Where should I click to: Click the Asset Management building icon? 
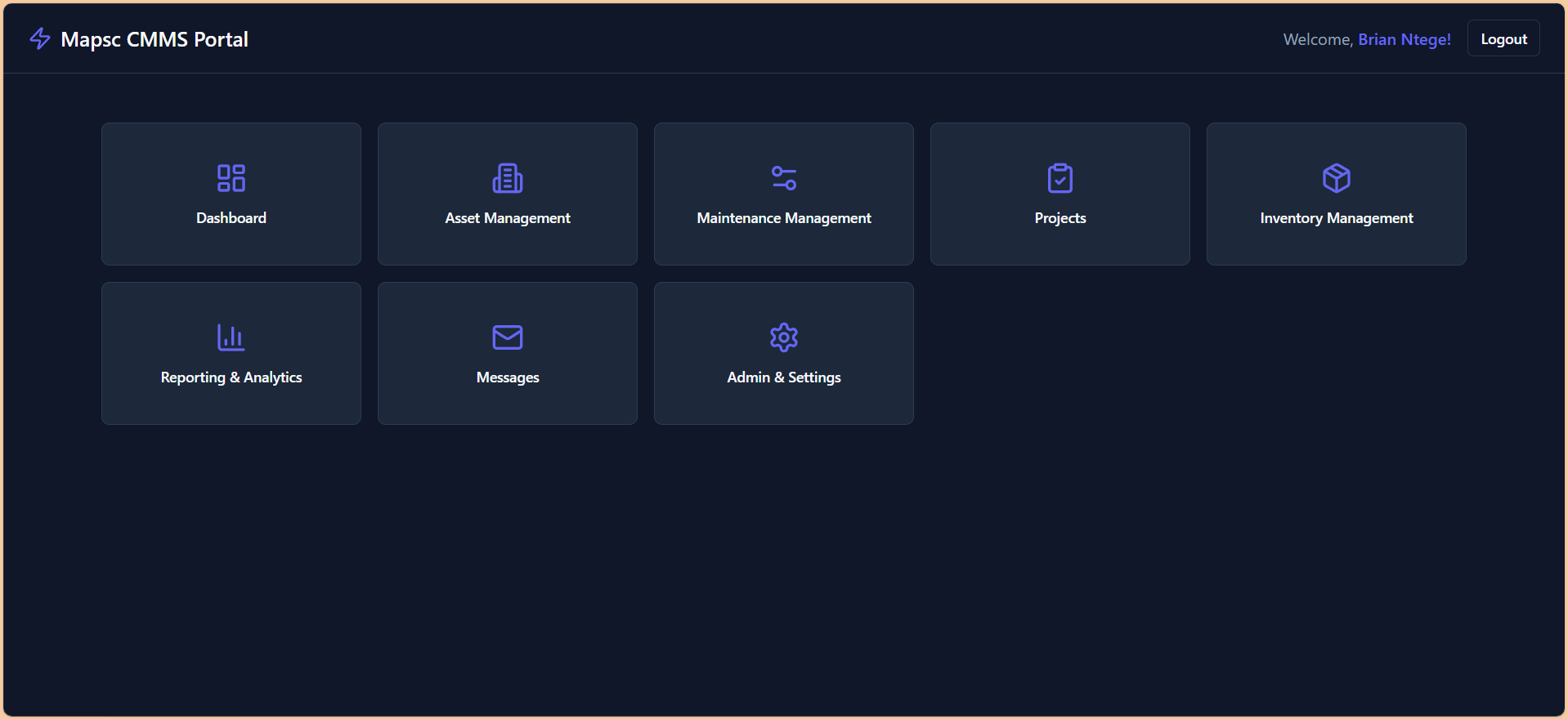tap(508, 178)
